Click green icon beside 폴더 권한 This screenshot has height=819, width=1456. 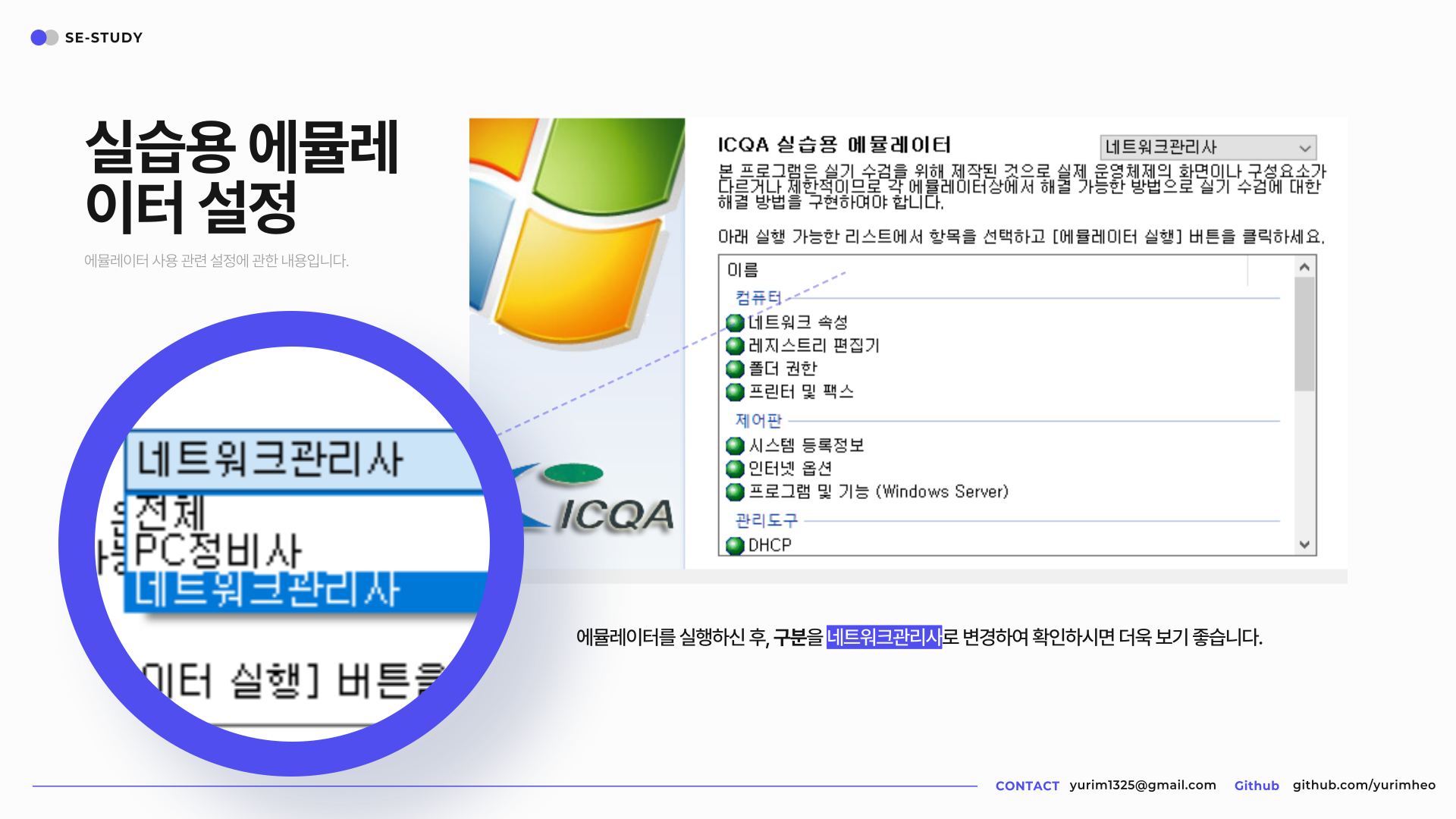point(734,369)
